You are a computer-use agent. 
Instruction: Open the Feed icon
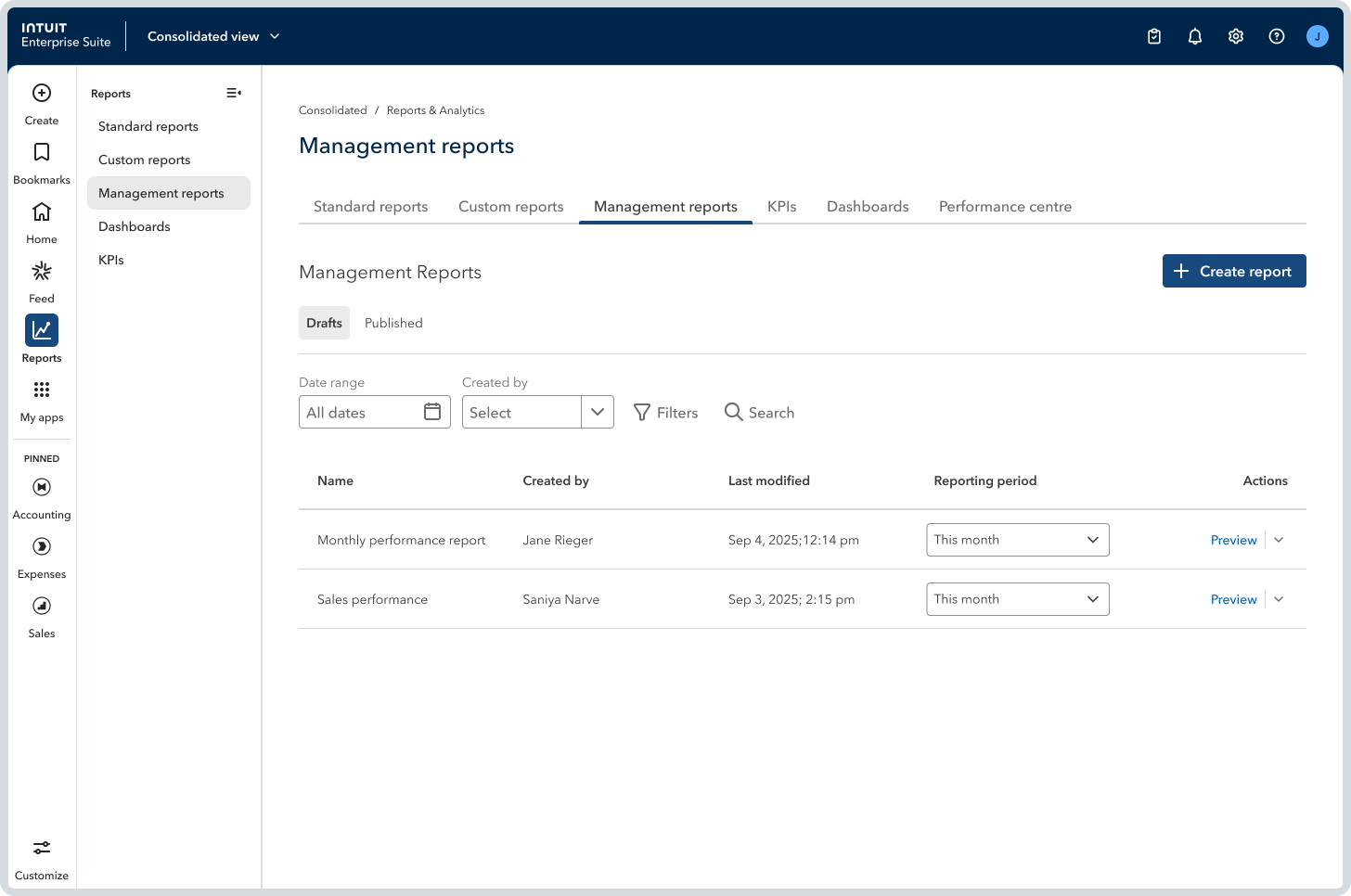(x=42, y=272)
